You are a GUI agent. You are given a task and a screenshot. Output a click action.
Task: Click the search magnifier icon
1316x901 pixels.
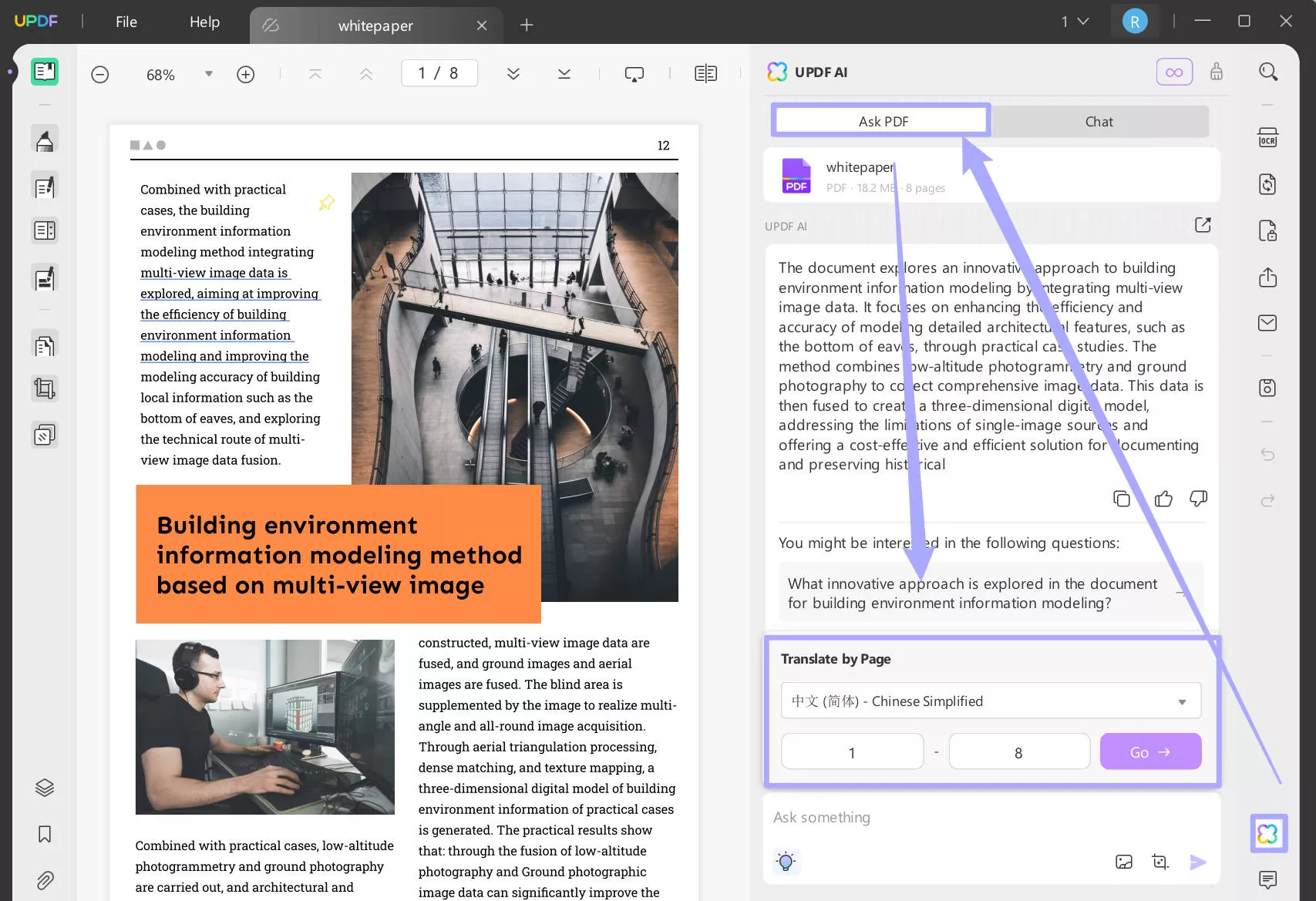pyautogui.click(x=1268, y=72)
